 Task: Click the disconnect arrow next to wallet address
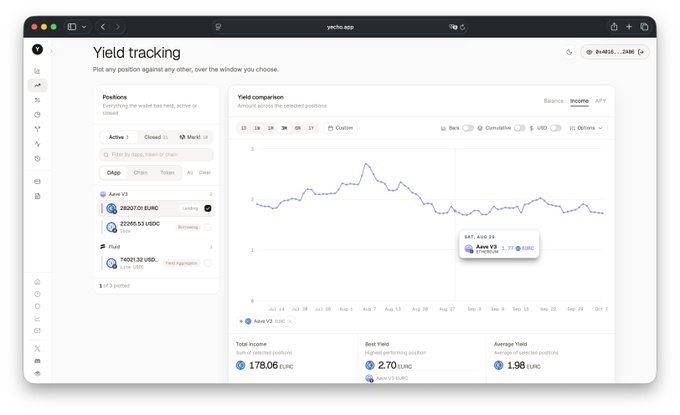point(641,52)
